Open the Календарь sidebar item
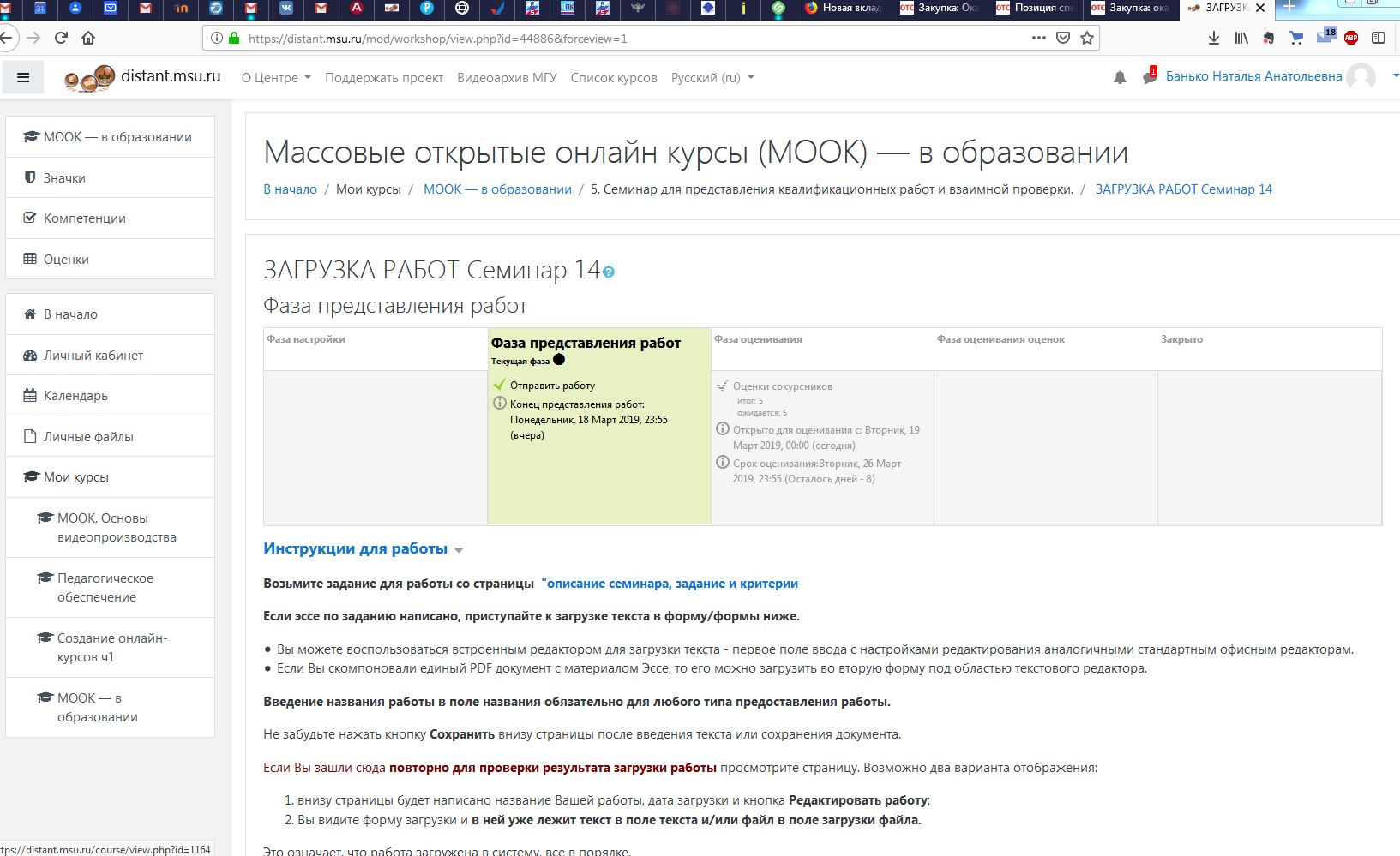Image resolution: width=1400 pixels, height=856 pixels. (x=75, y=395)
